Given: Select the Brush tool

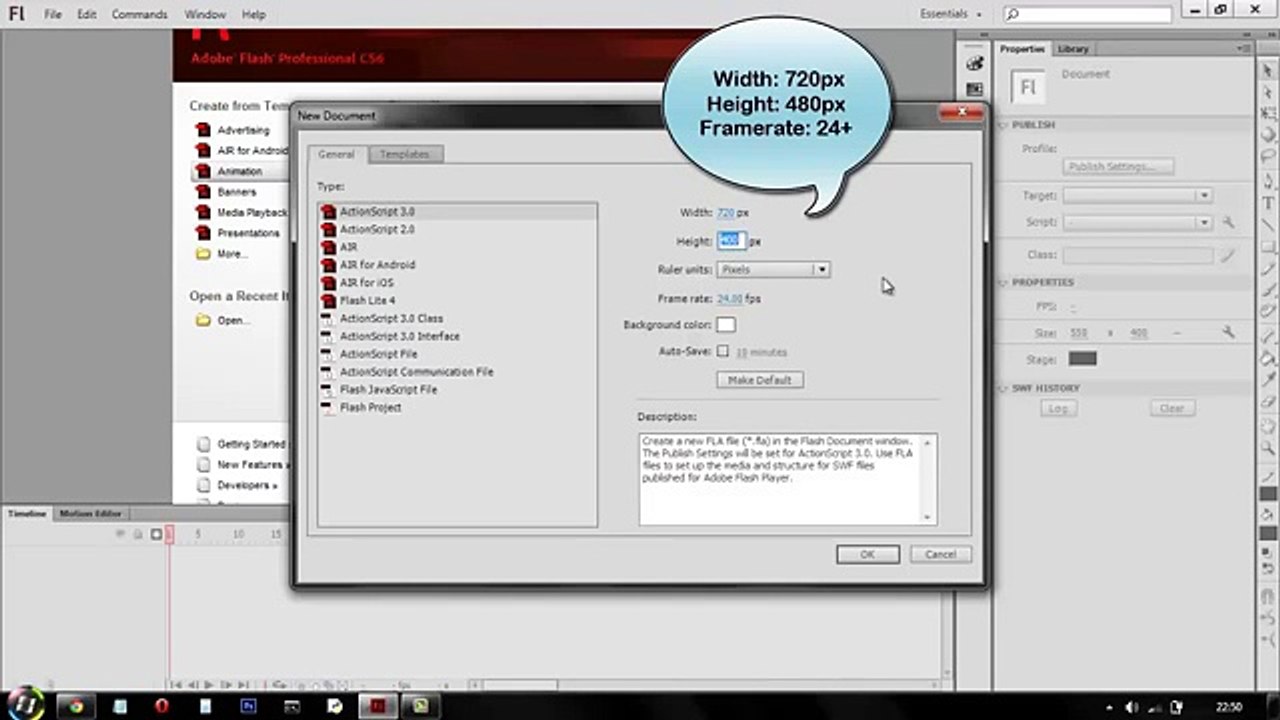Looking at the screenshot, I should tap(1268, 291).
